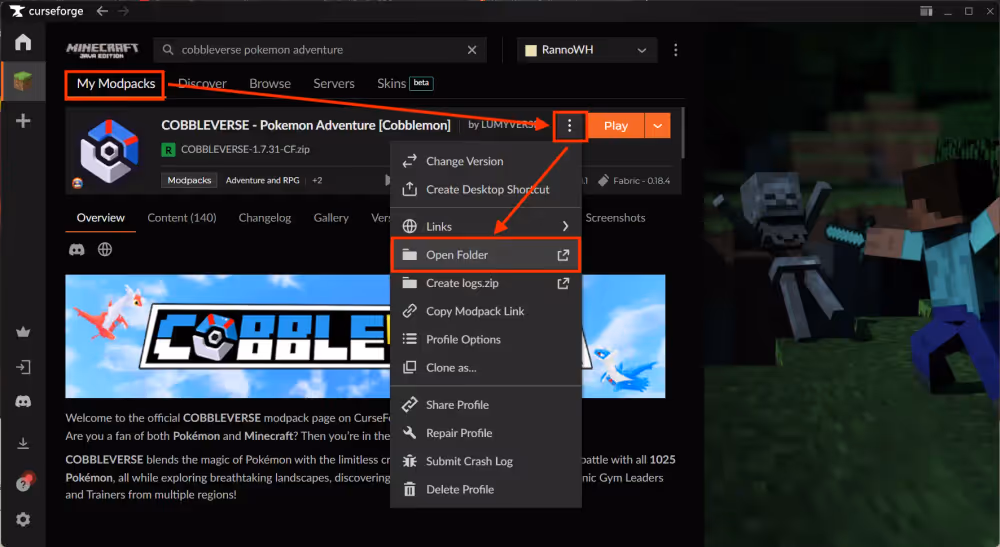The width and height of the screenshot is (1000, 547).
Task: Open the Skins beta tab
Action: coord(405,84)
